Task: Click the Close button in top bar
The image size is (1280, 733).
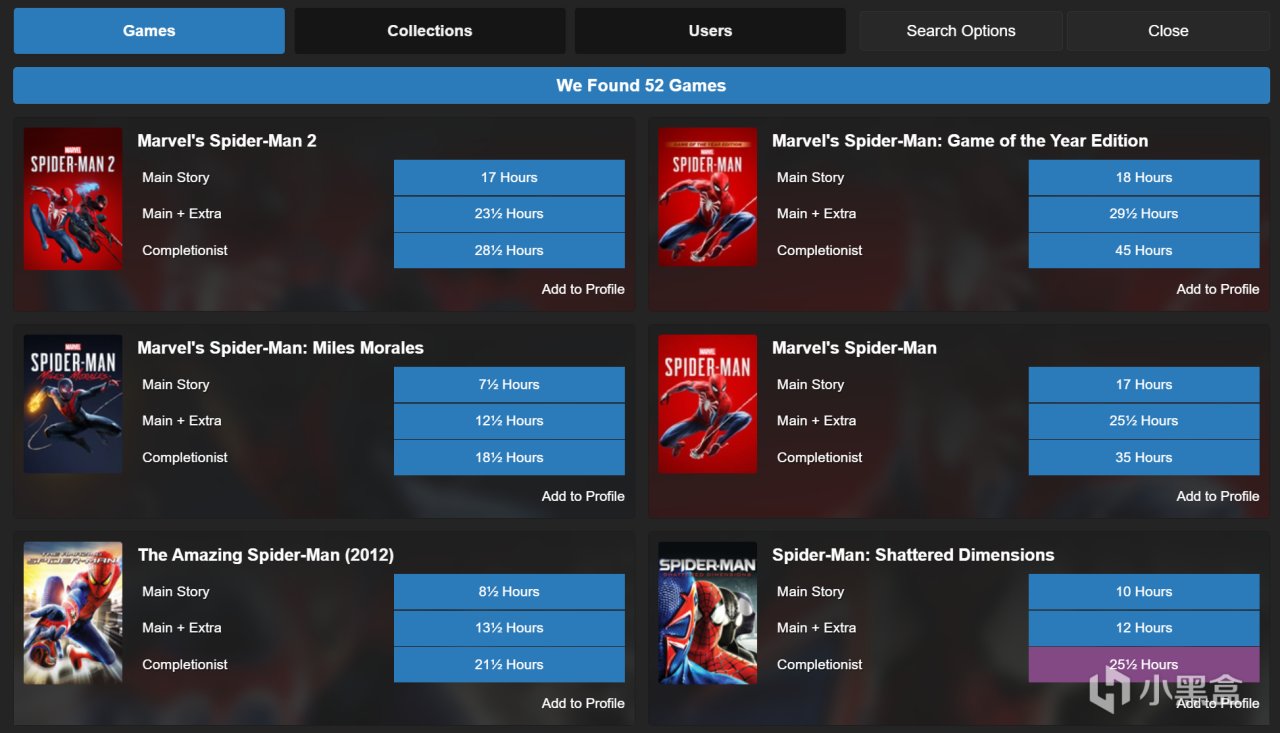Action: (1168, 31)
